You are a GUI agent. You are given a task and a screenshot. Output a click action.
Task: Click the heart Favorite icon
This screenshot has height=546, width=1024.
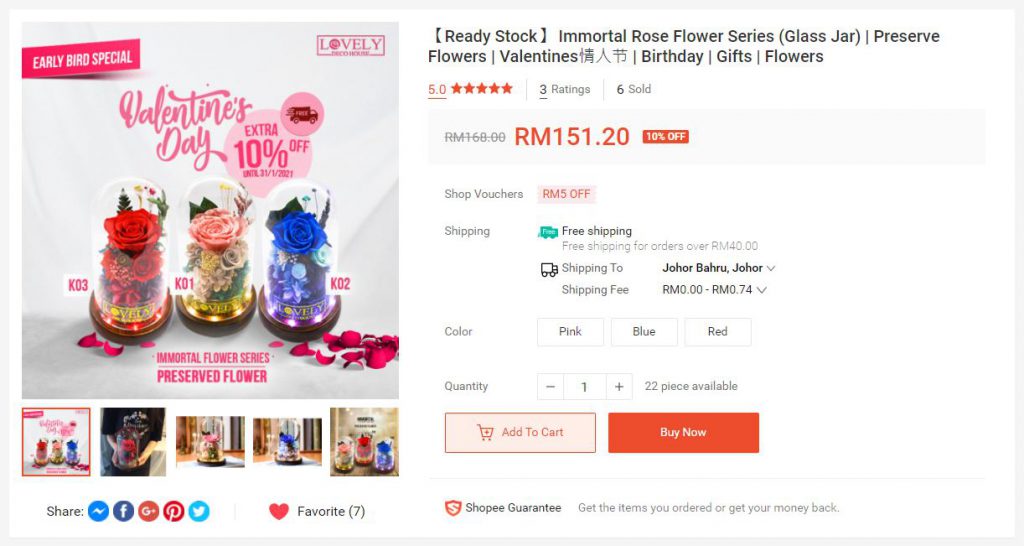[279, 511]
